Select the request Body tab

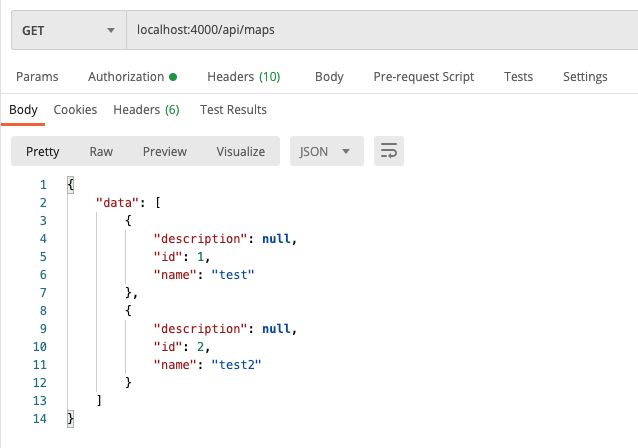329,77
